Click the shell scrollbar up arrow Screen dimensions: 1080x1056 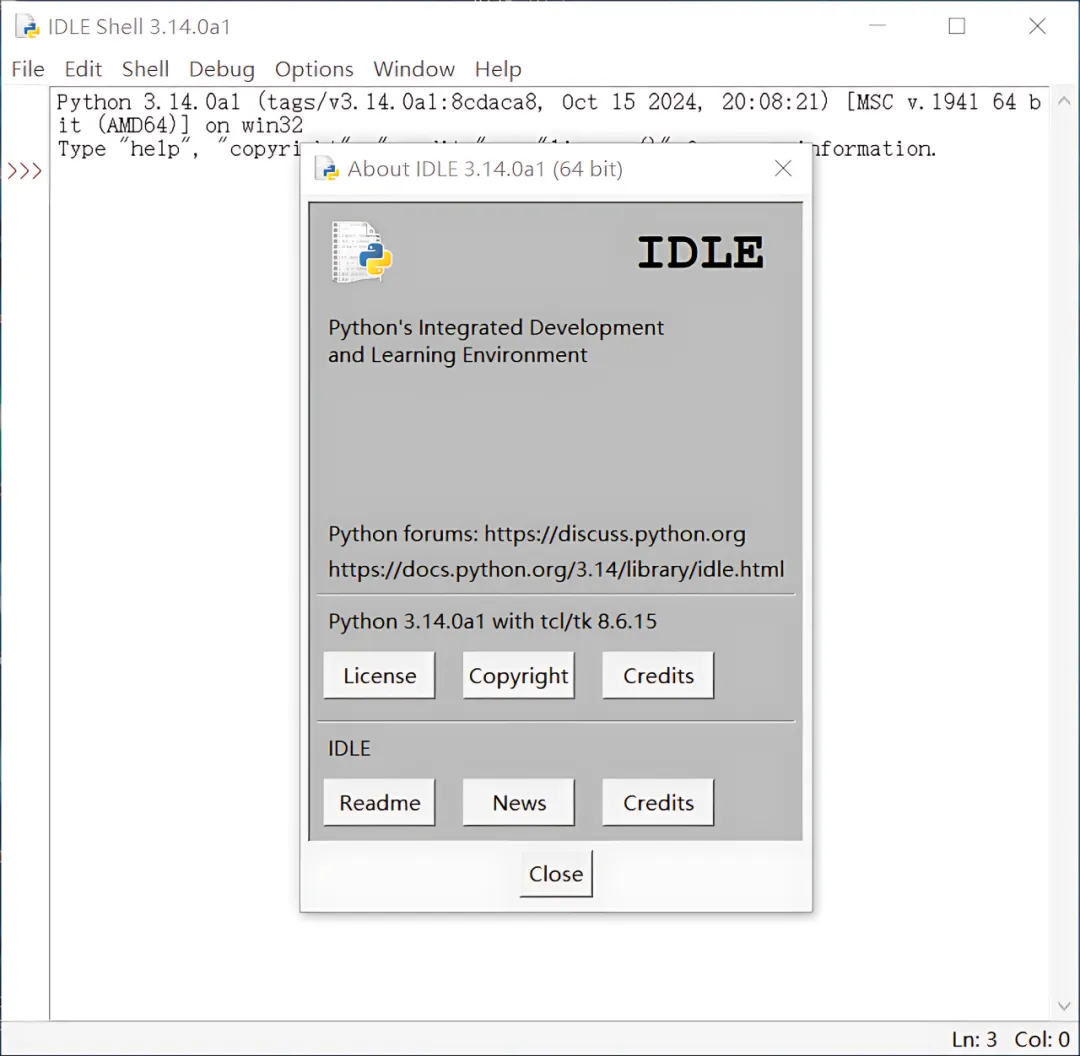[1064, 101]
